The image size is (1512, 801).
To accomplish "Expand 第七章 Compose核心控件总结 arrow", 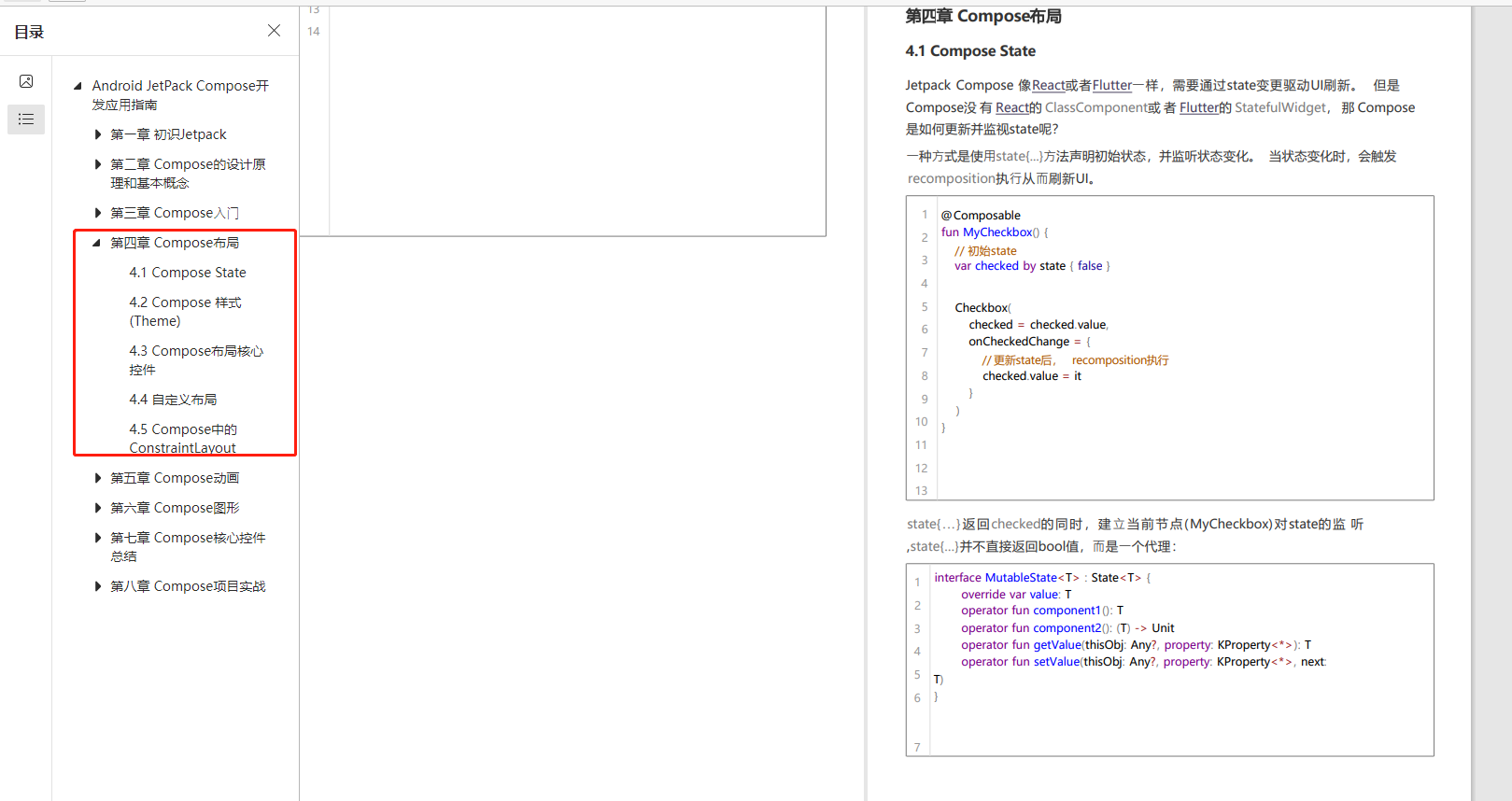I will point(97,538).
